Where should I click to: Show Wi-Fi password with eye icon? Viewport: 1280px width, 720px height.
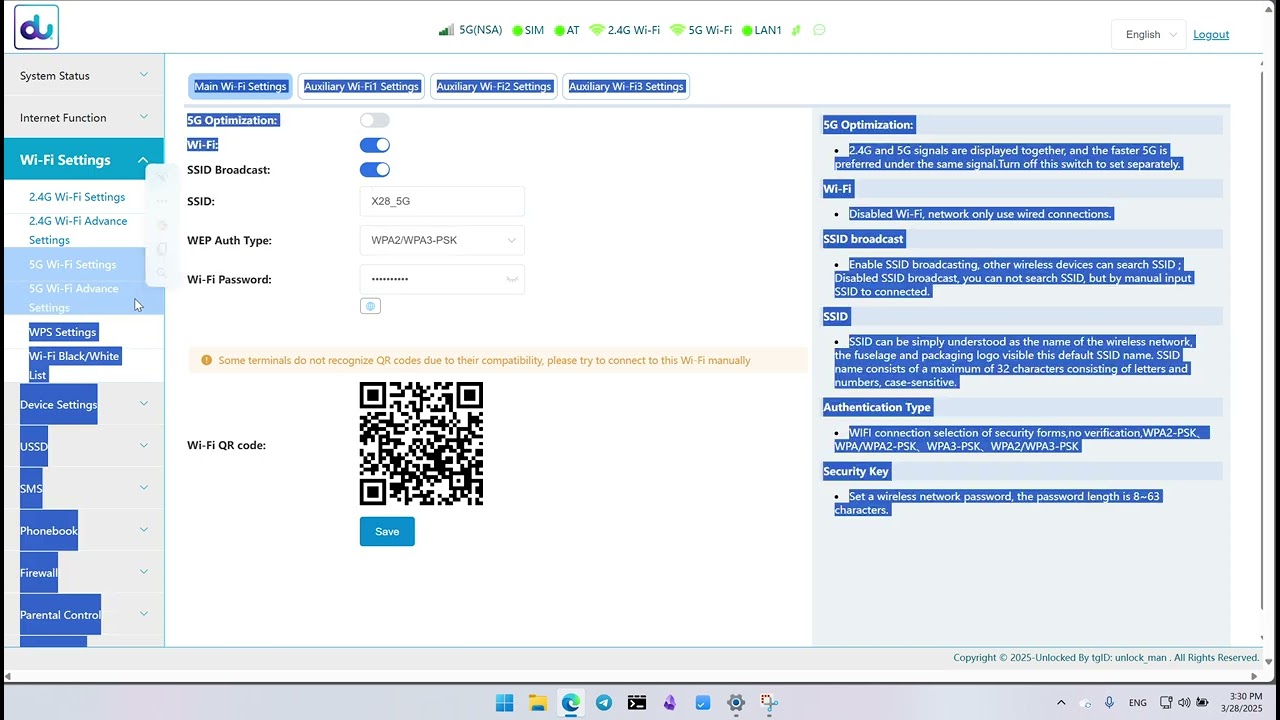click(512, 279)
